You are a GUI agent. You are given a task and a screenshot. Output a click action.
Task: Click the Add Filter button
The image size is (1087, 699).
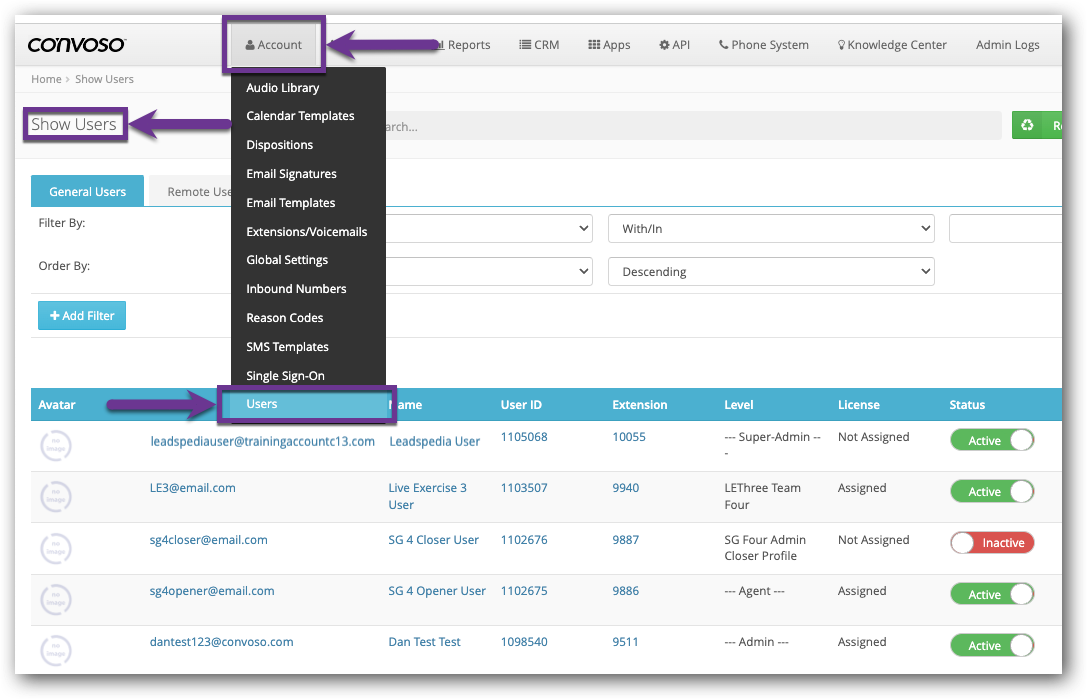pyautogui.click(x=82, y=316)
